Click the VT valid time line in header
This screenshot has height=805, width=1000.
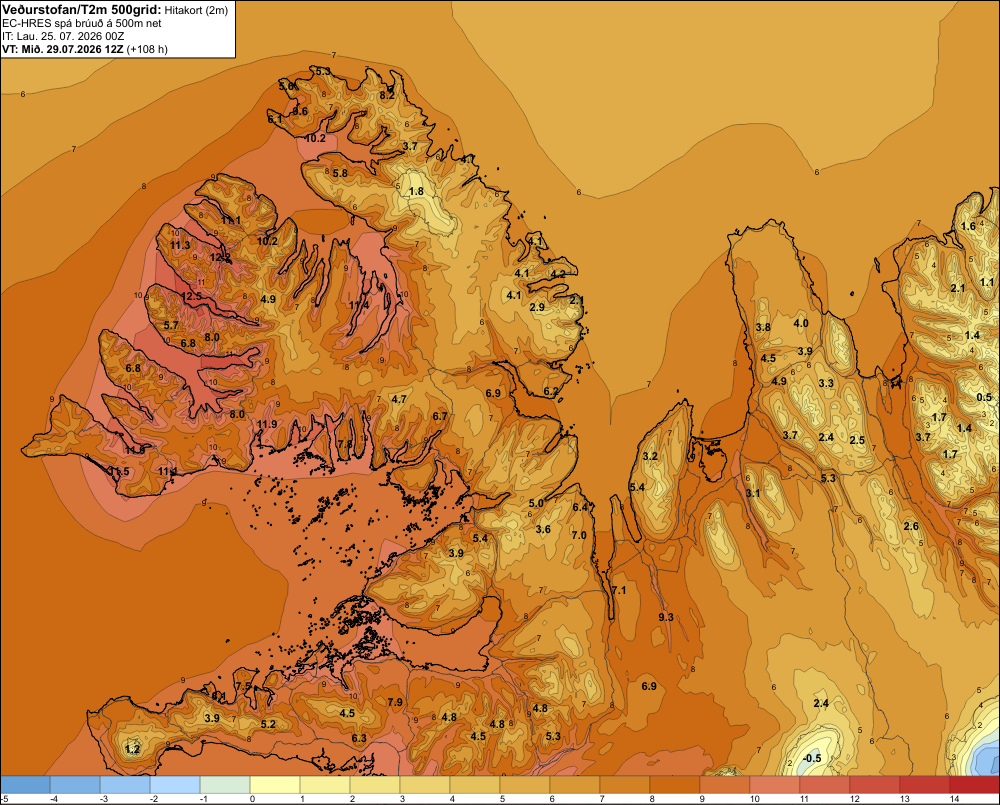click(85, 49)
